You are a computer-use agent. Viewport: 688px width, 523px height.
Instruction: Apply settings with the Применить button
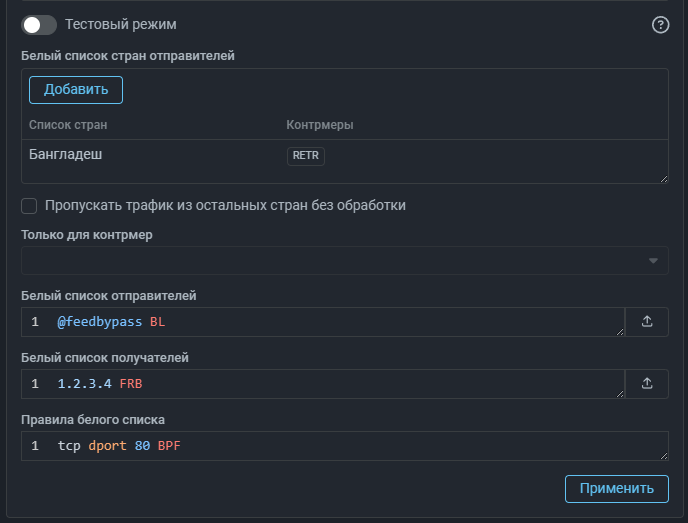(617, 489)
